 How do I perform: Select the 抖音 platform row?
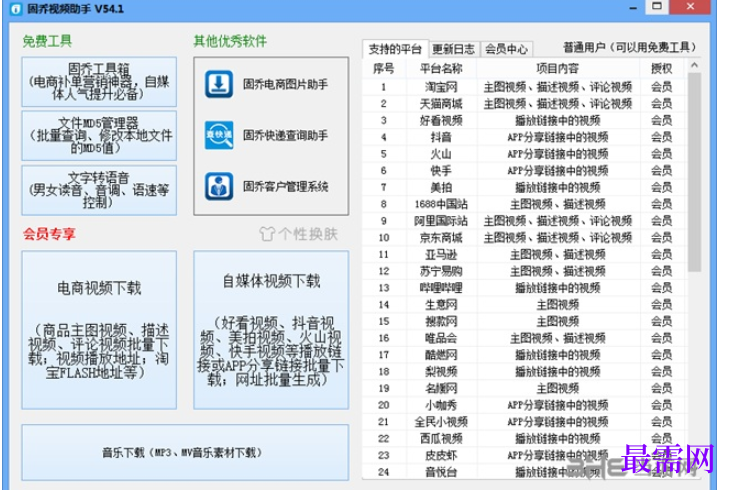point(524,137)
